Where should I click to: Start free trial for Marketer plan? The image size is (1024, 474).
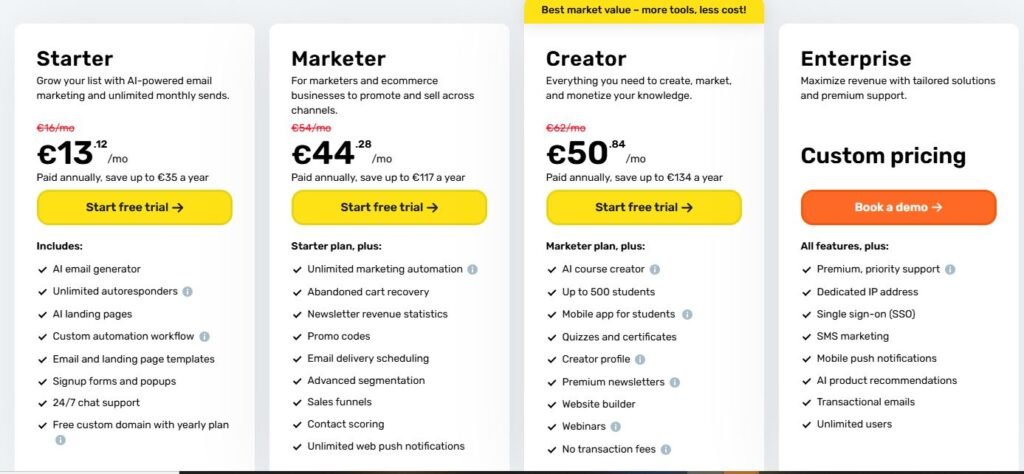point(389,208)
